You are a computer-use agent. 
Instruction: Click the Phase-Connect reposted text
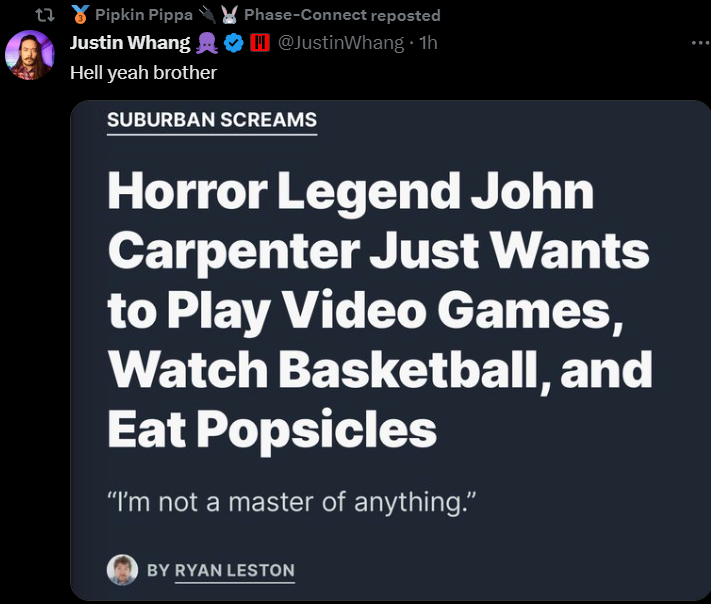tap(342, 15)
